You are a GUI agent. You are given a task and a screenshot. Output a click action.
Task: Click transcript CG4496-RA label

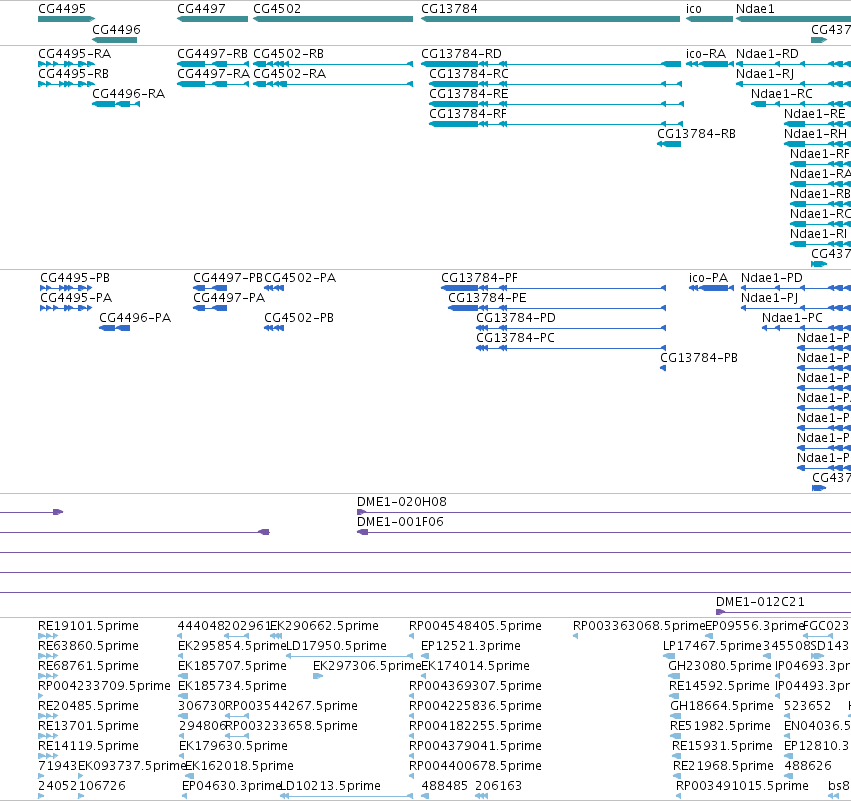[129, 93]
